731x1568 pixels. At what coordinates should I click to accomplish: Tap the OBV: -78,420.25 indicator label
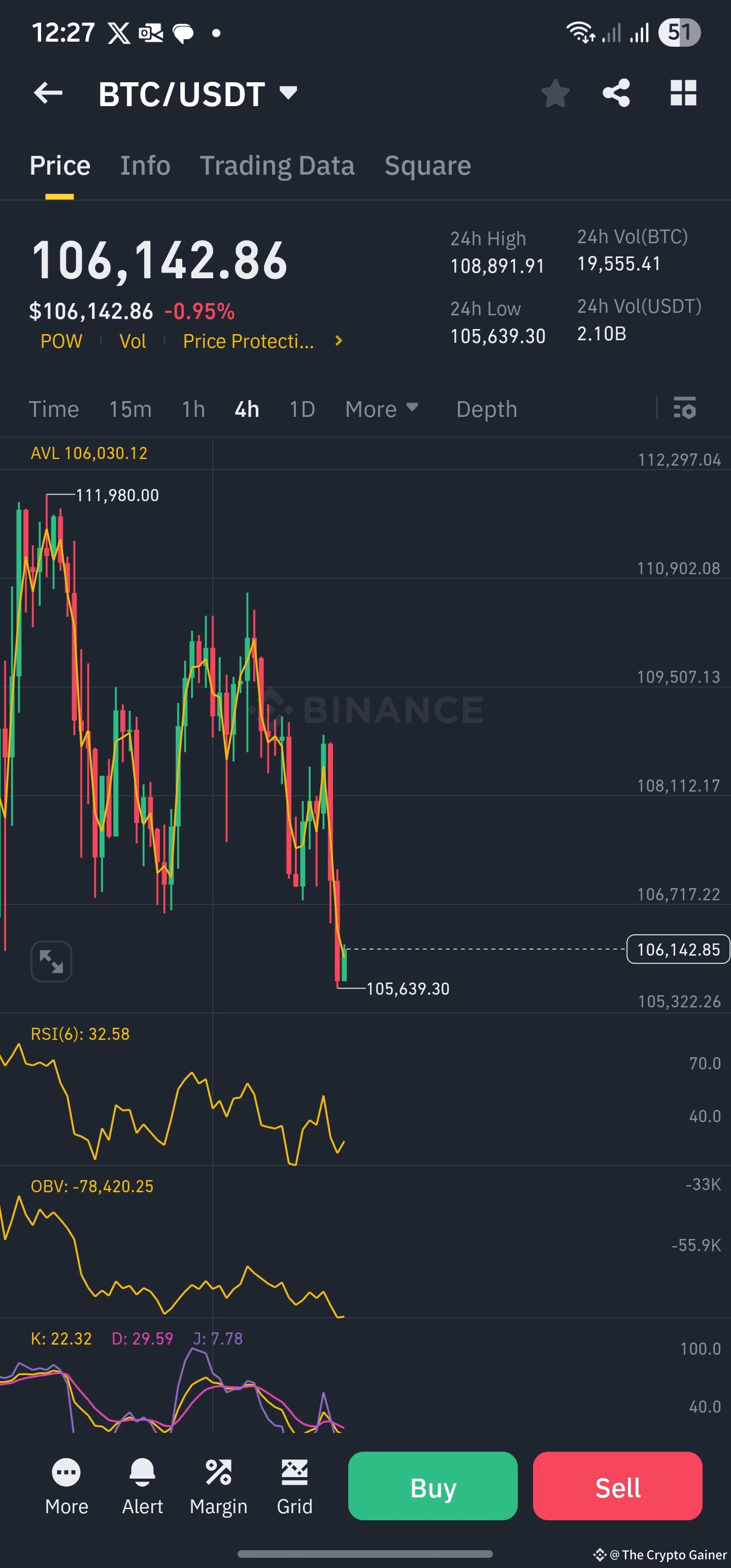92,1186
